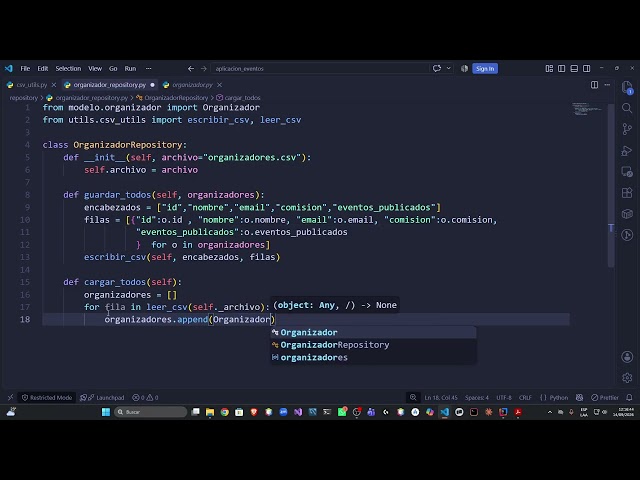This screenshot has height=480, width=640.
Task: Open File Explorer from the taskbar
Action: tap(210, 412)
